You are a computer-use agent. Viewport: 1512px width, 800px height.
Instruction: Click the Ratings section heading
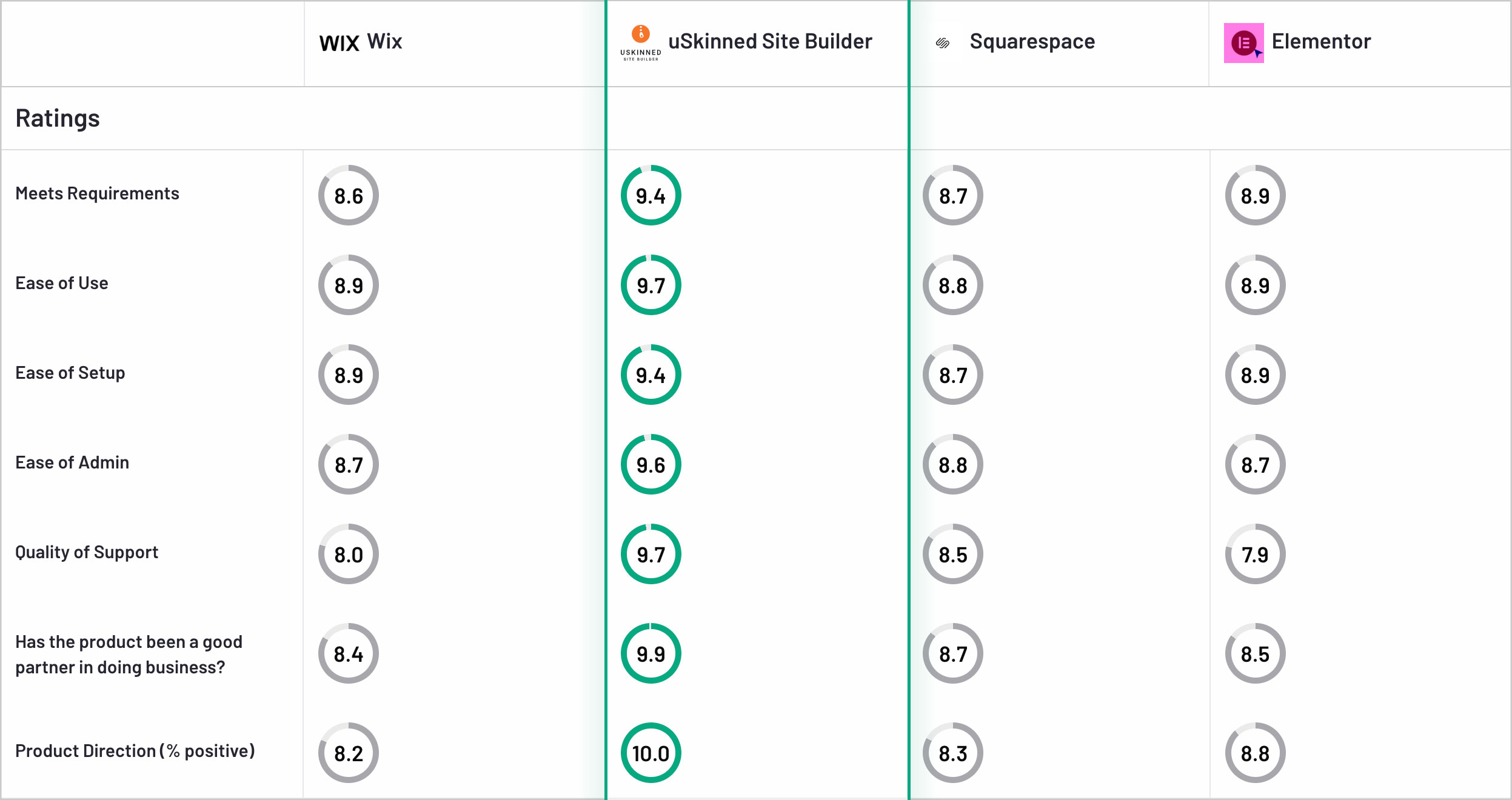[58, 118]
